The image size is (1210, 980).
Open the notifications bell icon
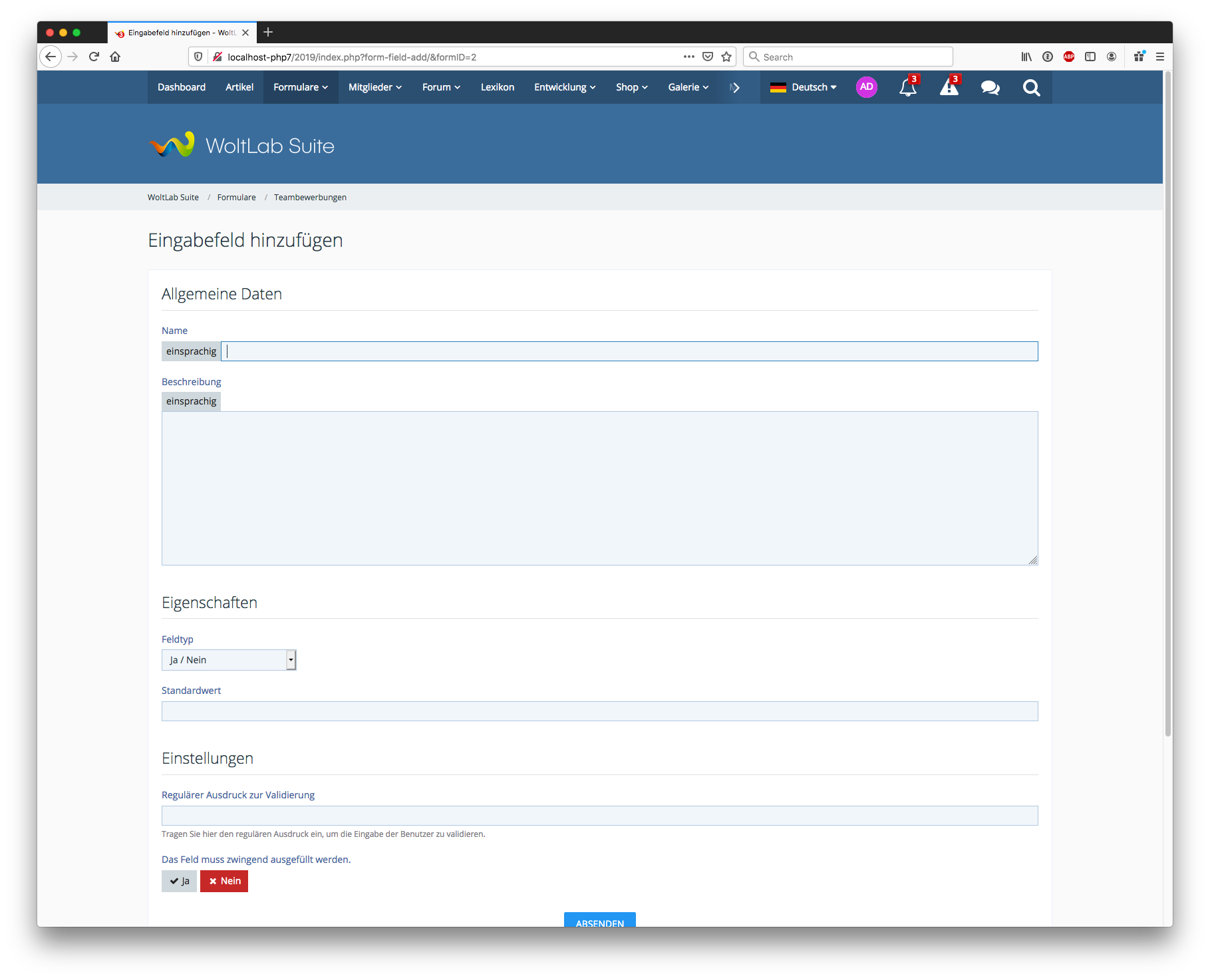907,88
